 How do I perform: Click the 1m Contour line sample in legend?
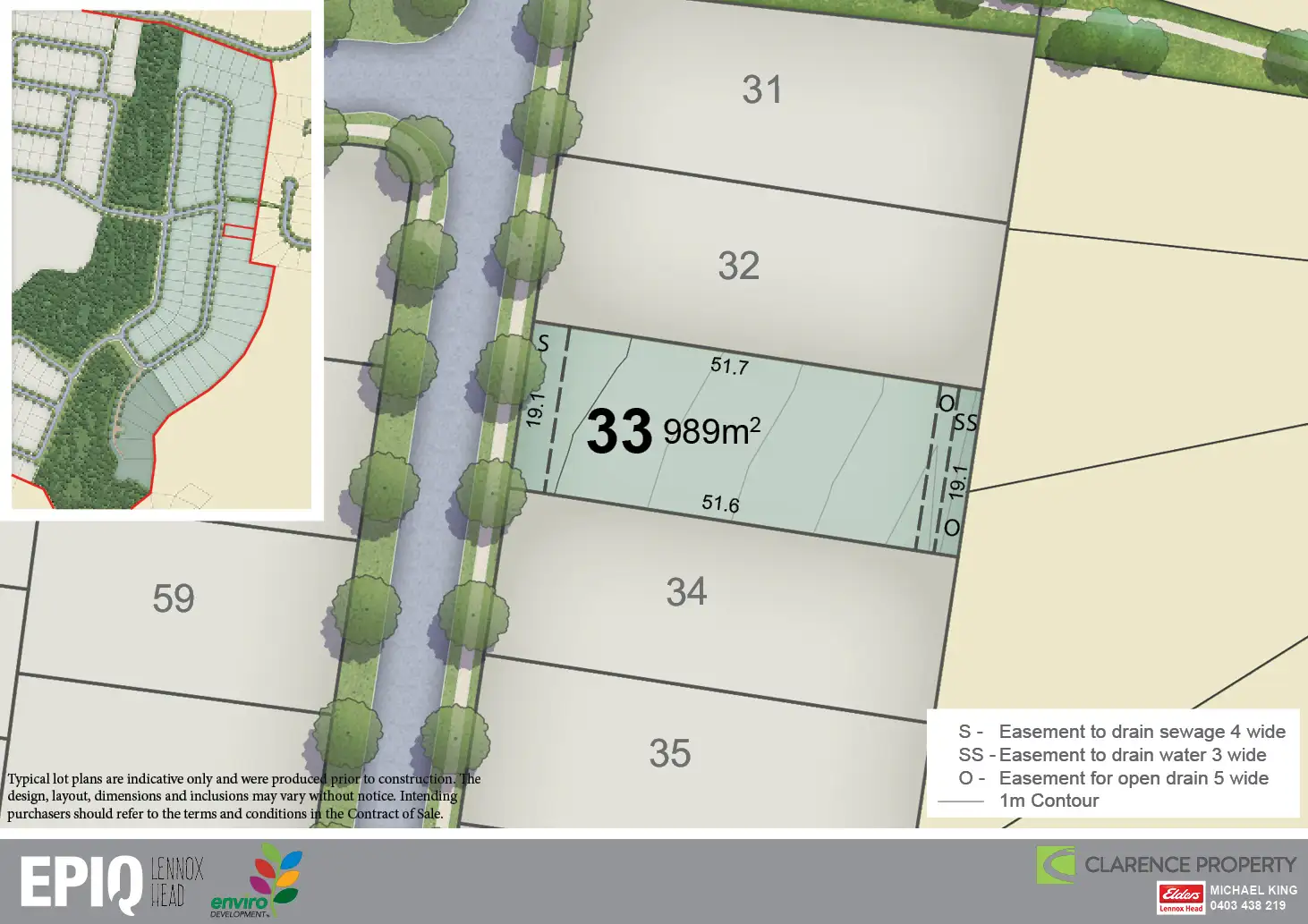pyautogui.click(x=960, y=801)
